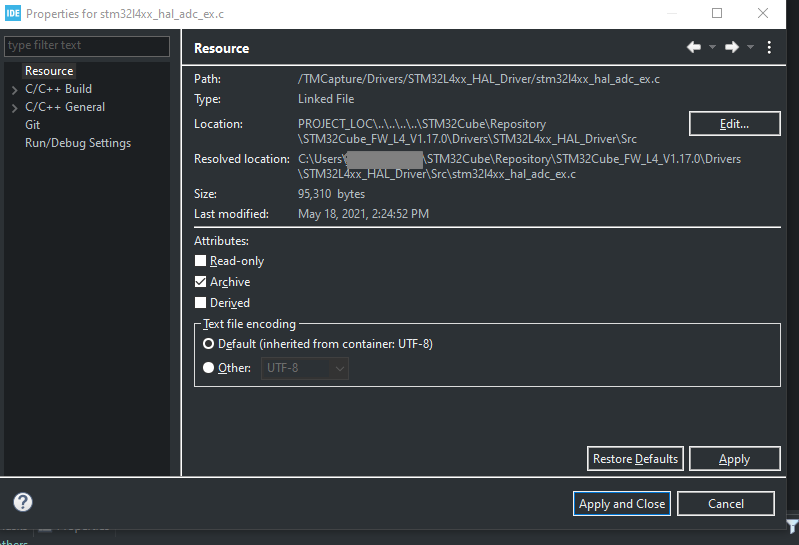Select Git in the properties tree
This screenshot has width=799, height=545.
point(33,125)
